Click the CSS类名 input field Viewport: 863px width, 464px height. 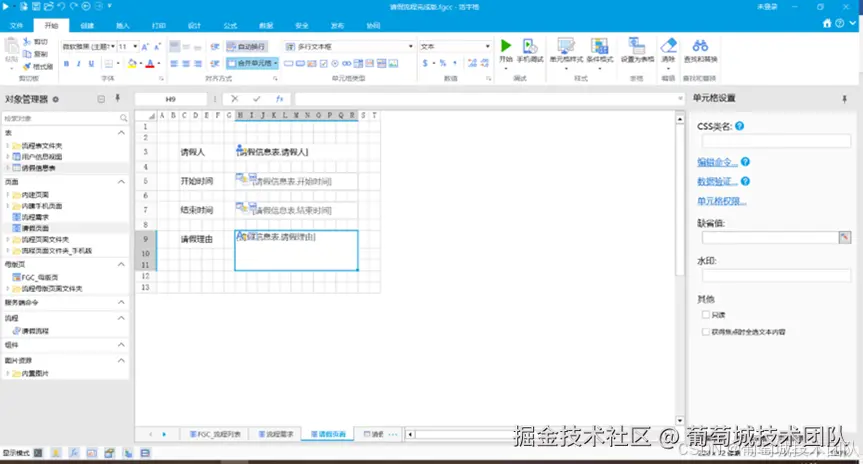click(x=776, y=141)
